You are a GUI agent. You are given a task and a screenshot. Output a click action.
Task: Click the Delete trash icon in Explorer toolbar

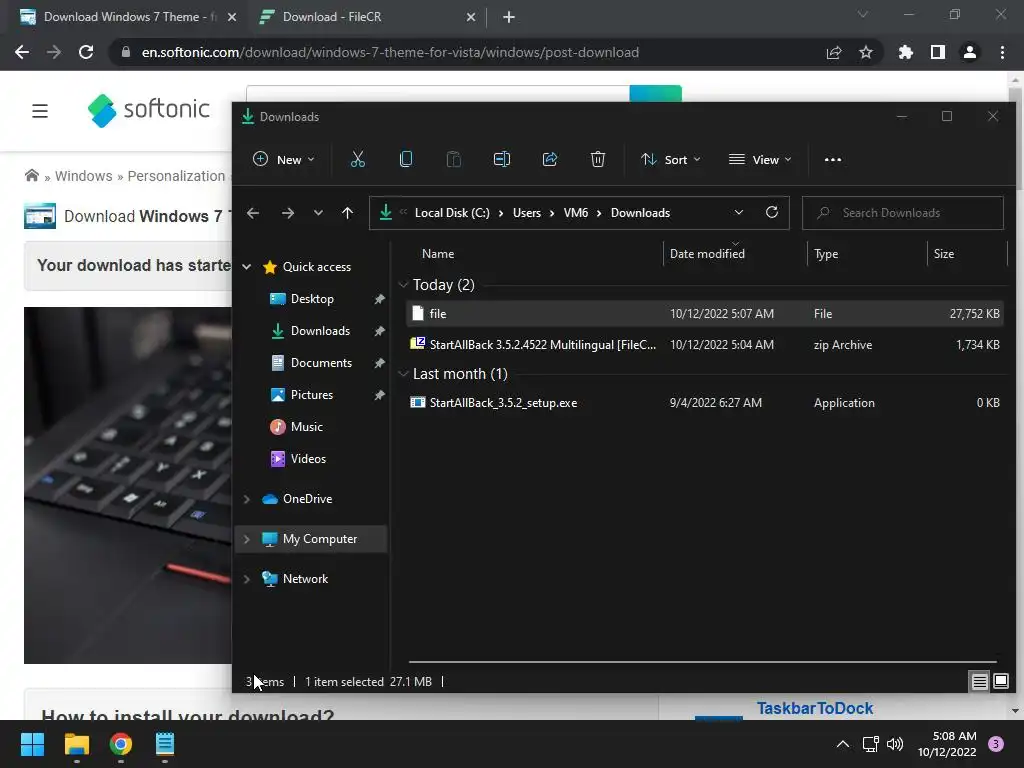click(598, 159)
